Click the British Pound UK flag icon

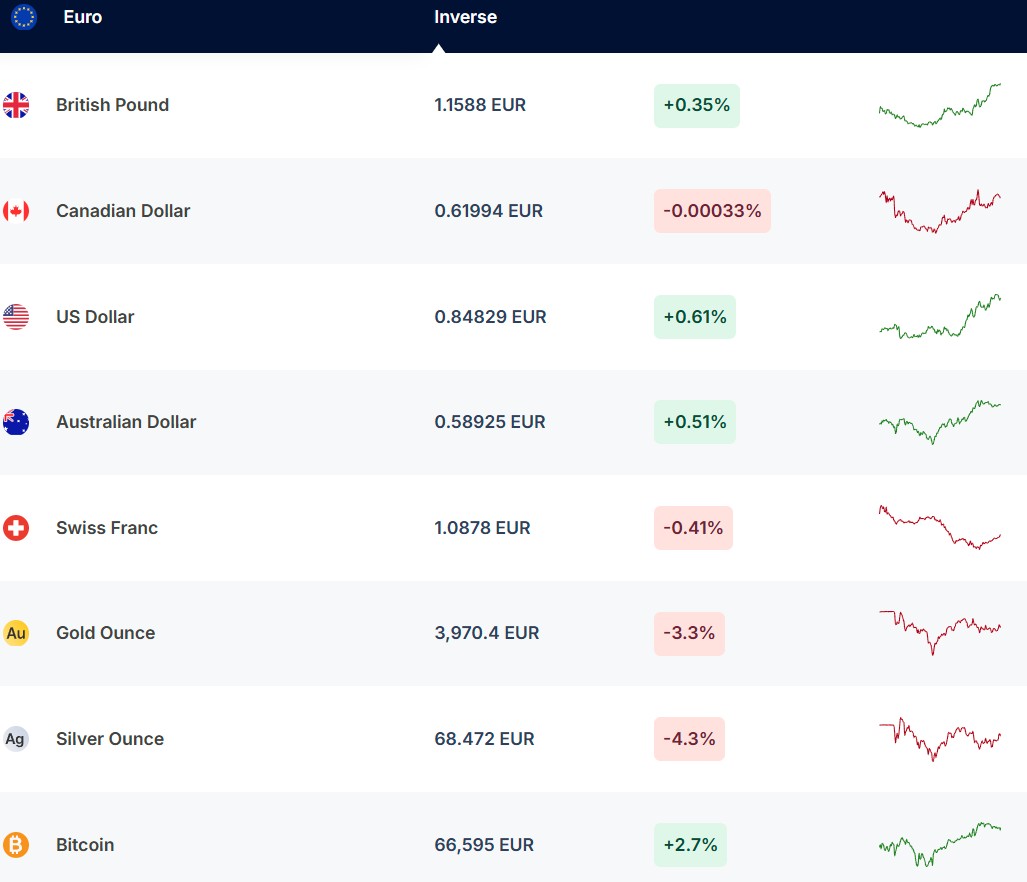coord(16,105)
